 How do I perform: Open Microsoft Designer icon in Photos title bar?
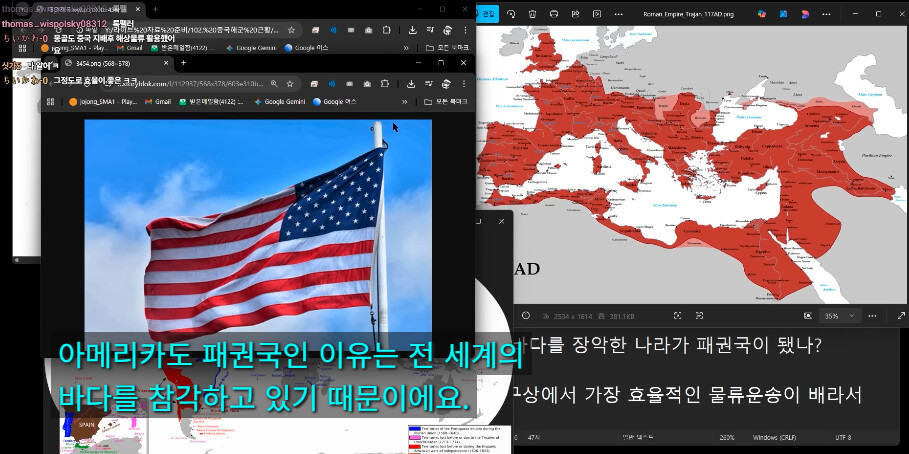pos(762,14)
